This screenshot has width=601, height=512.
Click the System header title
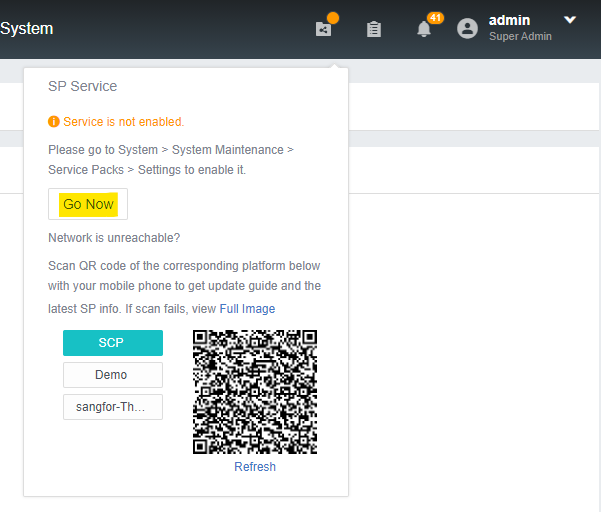click(x=26, y=28)
